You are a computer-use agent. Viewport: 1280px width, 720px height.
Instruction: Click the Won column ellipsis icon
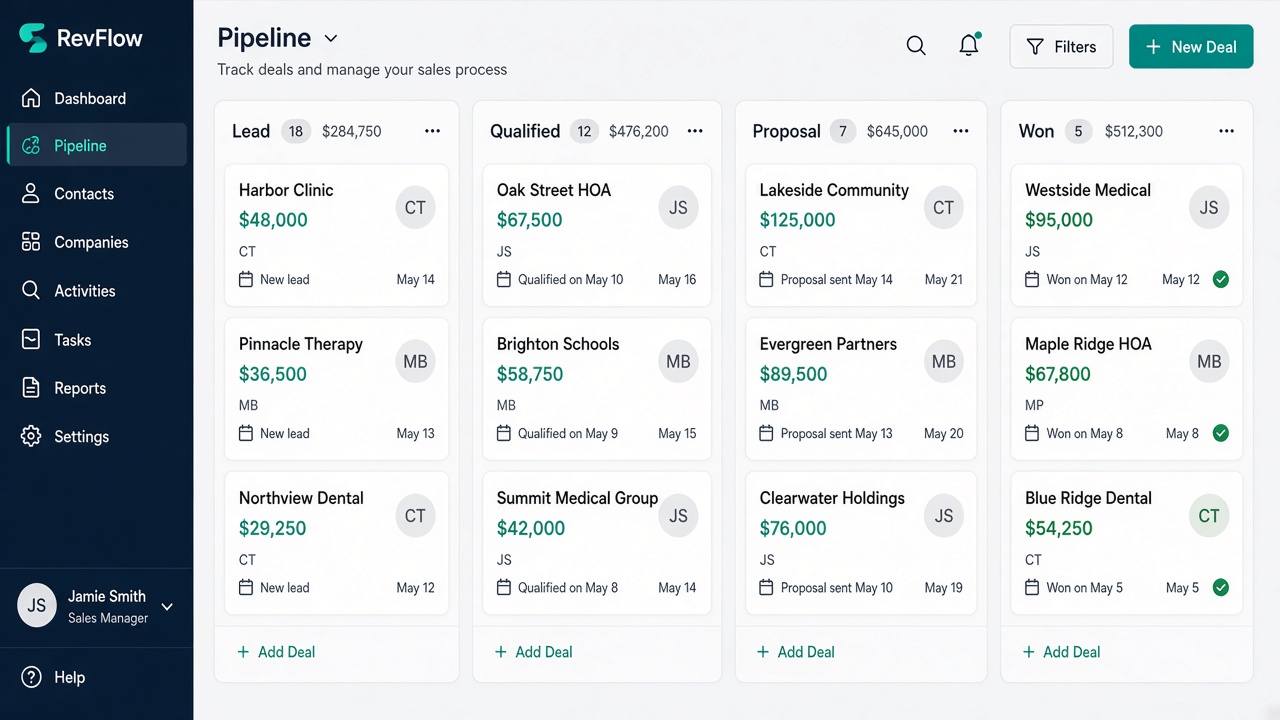tap(1227, 131)
